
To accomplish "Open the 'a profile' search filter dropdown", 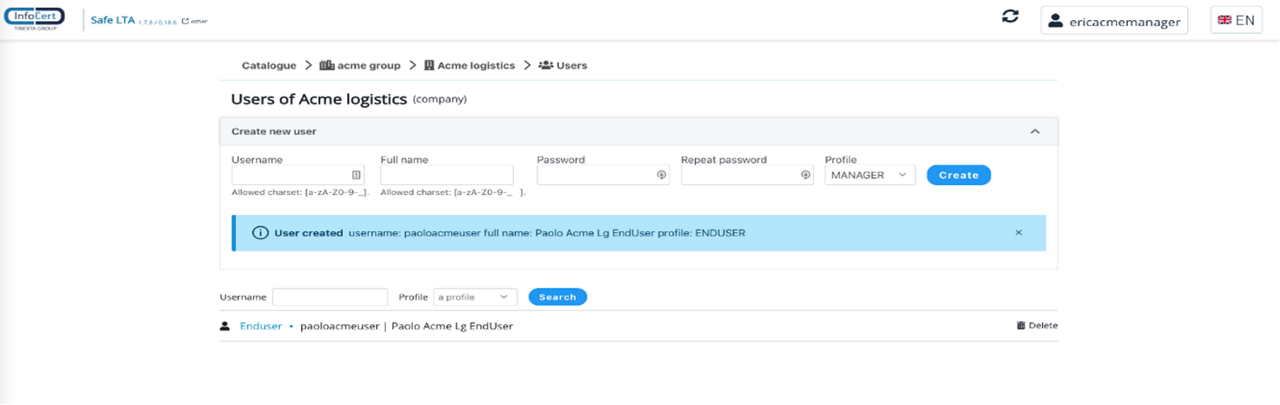I will tap(476, 297).
